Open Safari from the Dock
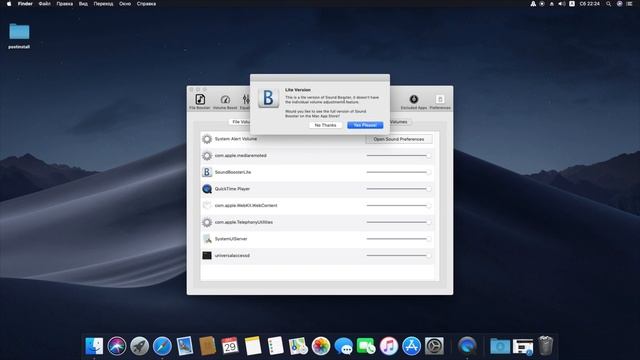The width and height of the screenshot is (640, 360). click(x=162, y=346)
